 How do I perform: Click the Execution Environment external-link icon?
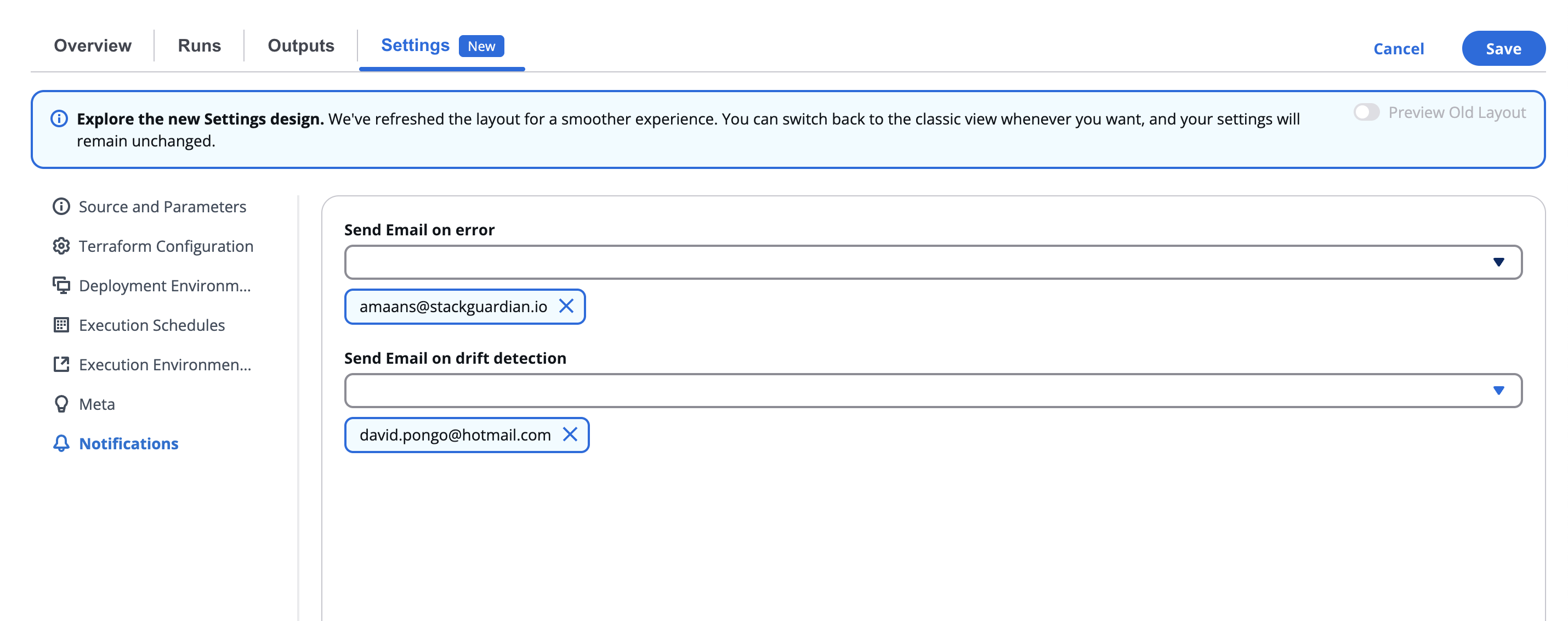[x=61, y=365]
